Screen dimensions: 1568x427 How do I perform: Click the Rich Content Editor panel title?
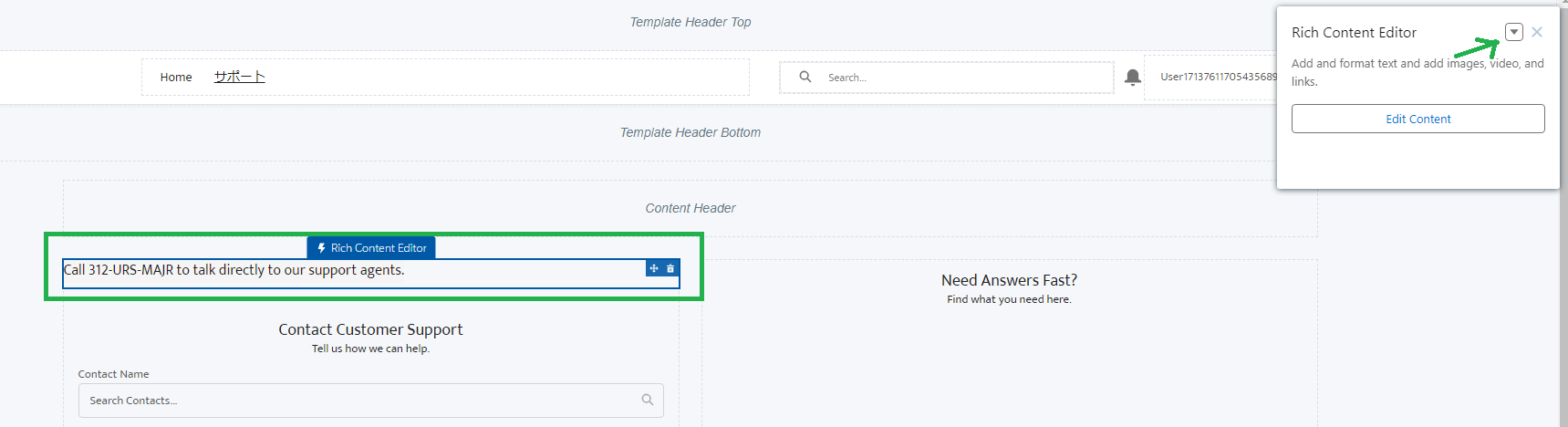click(1354, 33)
